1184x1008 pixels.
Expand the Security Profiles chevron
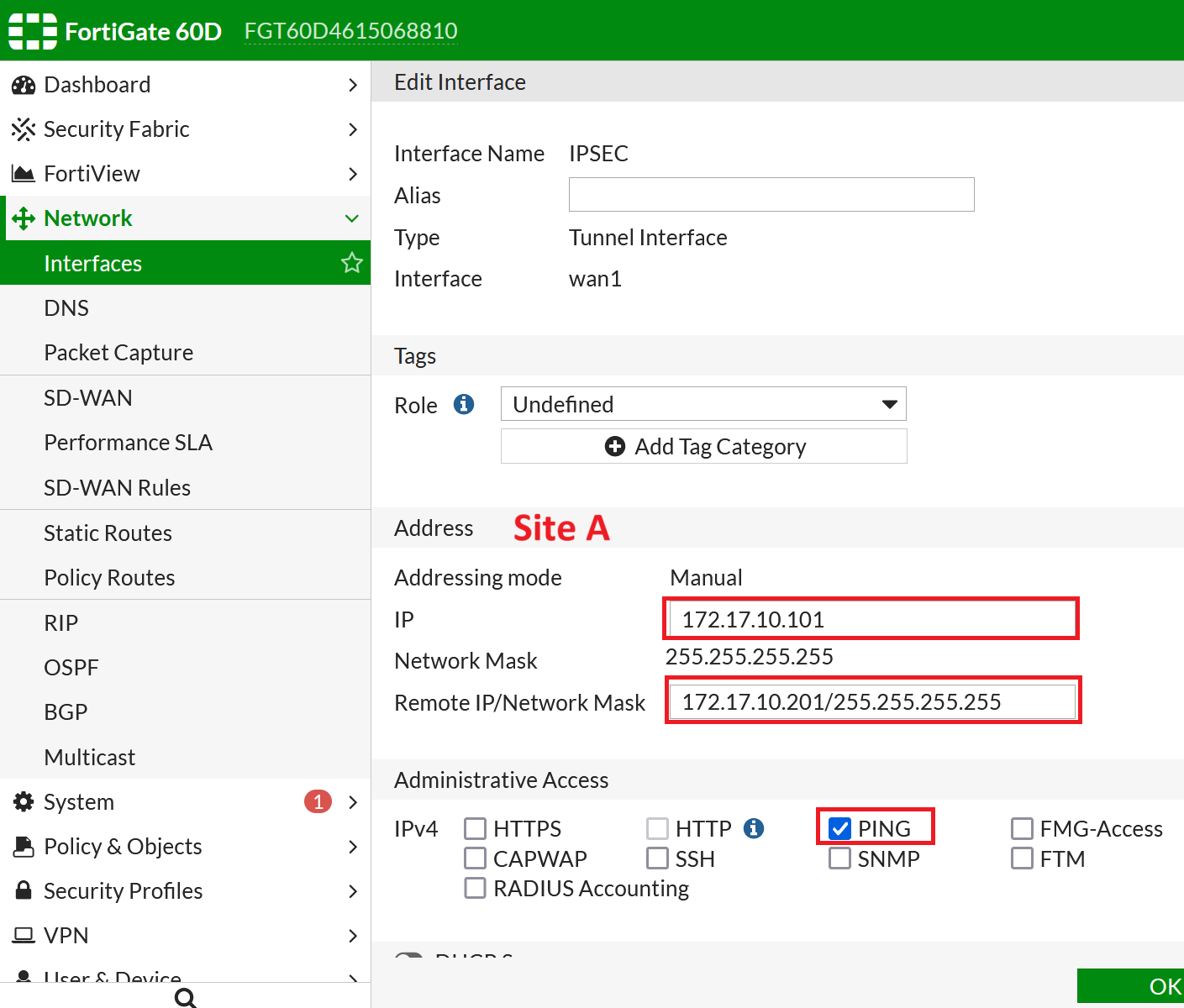353,890
